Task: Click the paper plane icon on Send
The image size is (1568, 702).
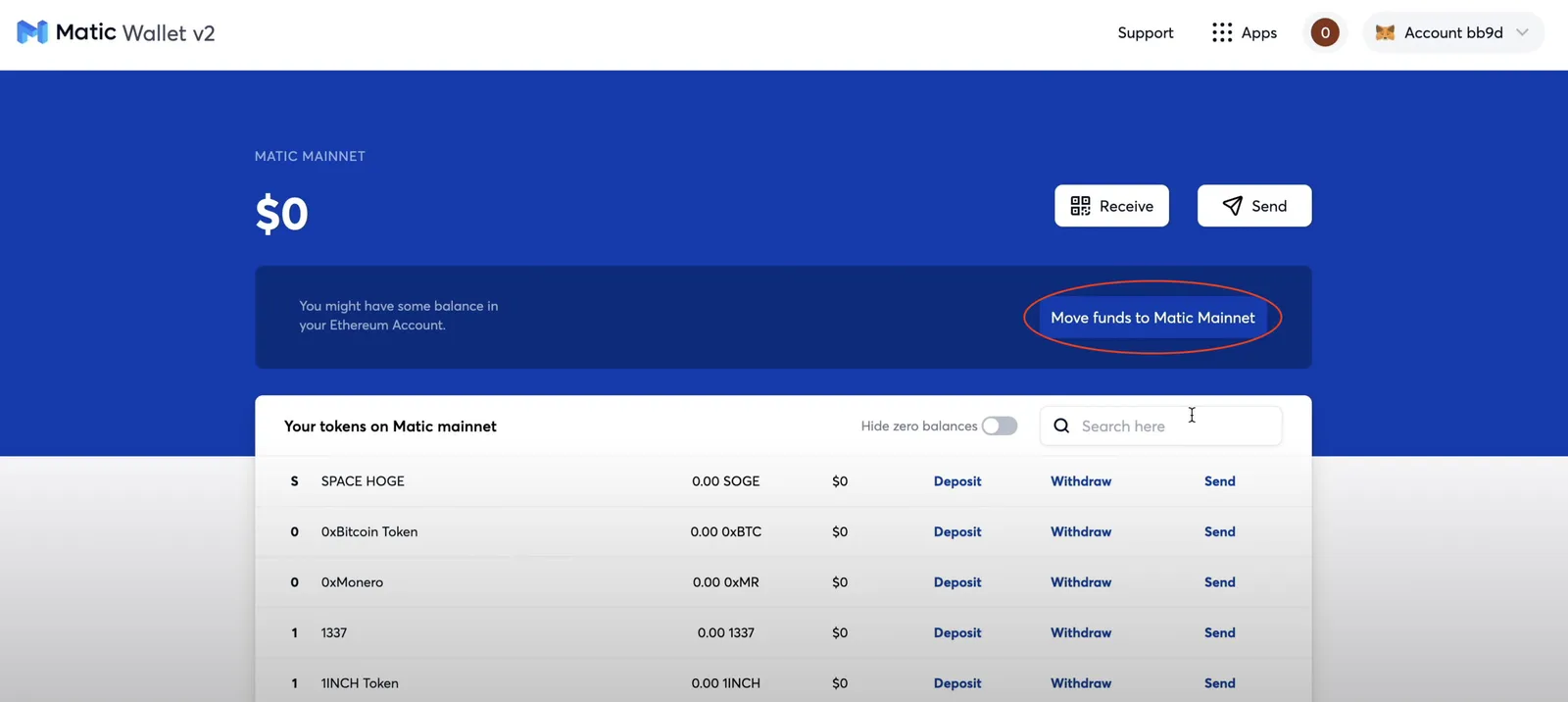Action: pyautogui.click(x=1233, y=206)
